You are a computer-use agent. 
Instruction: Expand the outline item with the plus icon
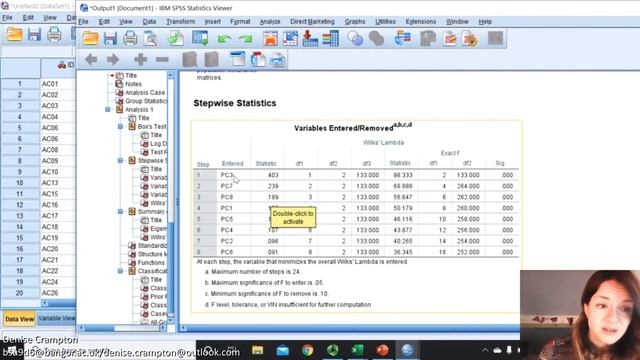click(140, 60)
